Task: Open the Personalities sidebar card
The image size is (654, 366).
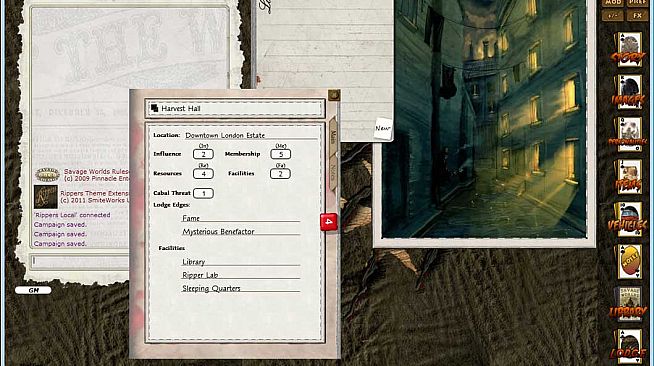Action: (629, 134)
